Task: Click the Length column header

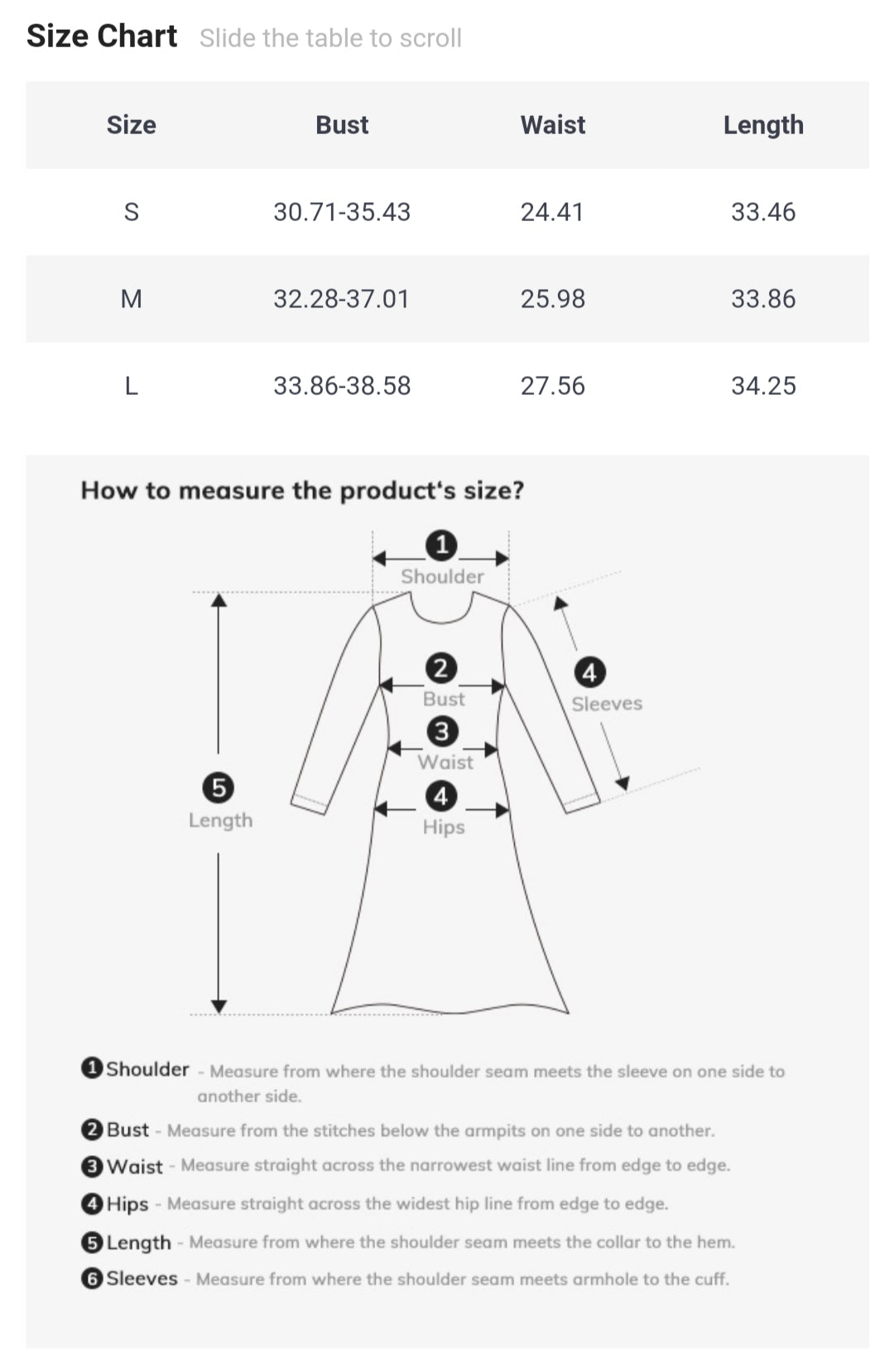Action: click(763, 125)
